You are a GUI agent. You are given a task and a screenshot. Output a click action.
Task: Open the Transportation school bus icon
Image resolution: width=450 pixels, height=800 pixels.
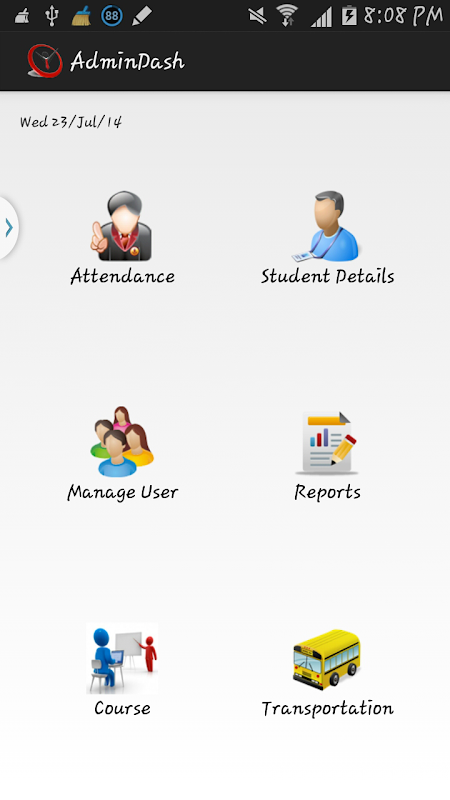click(327, 659)
